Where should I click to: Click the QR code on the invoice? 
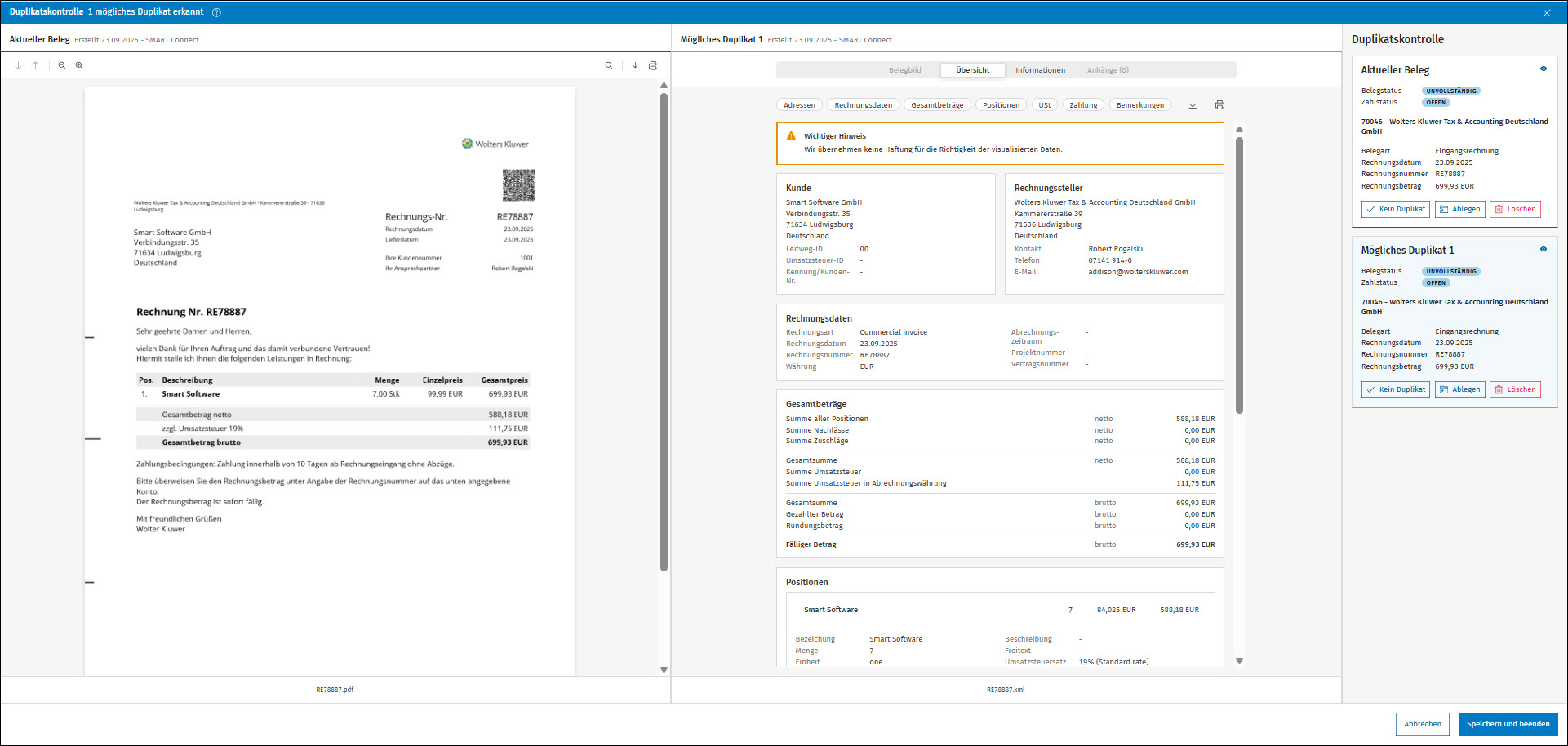pyautogui.click(x=518, y=185)
